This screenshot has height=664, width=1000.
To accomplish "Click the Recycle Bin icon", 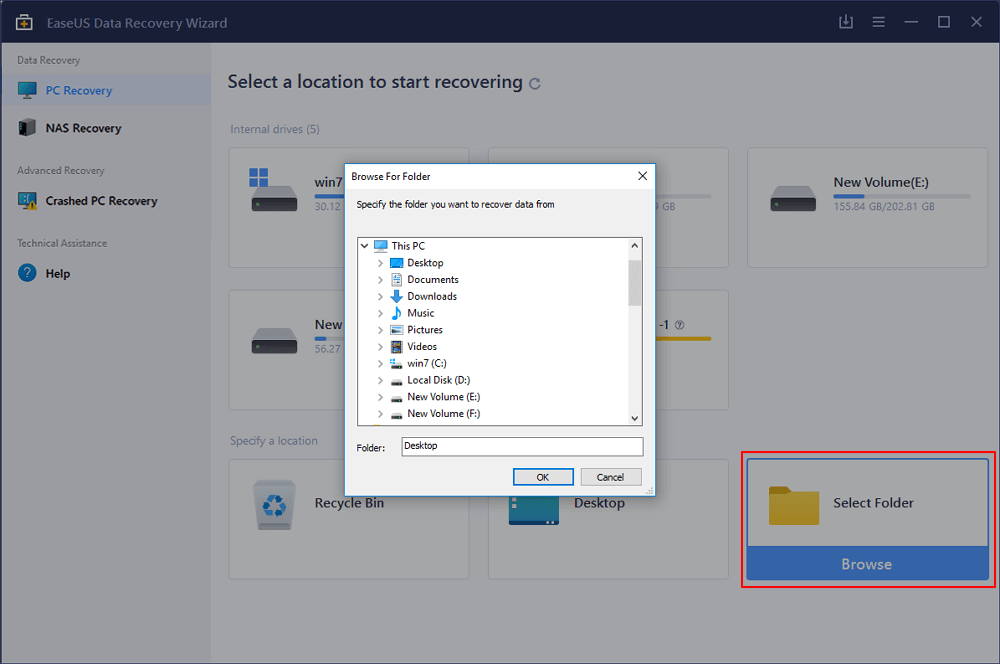I will click(273, 503).
